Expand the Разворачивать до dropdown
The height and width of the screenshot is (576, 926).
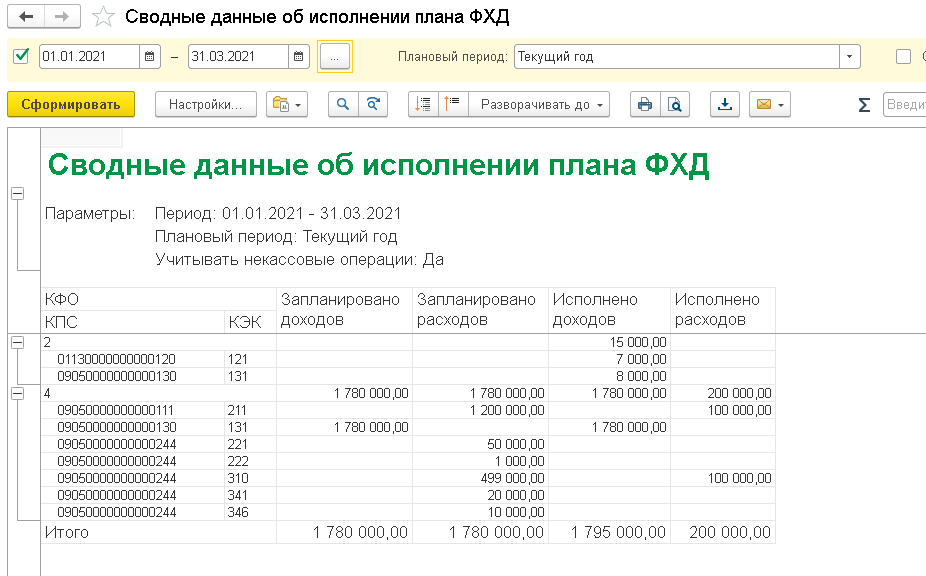pos(541,104)
